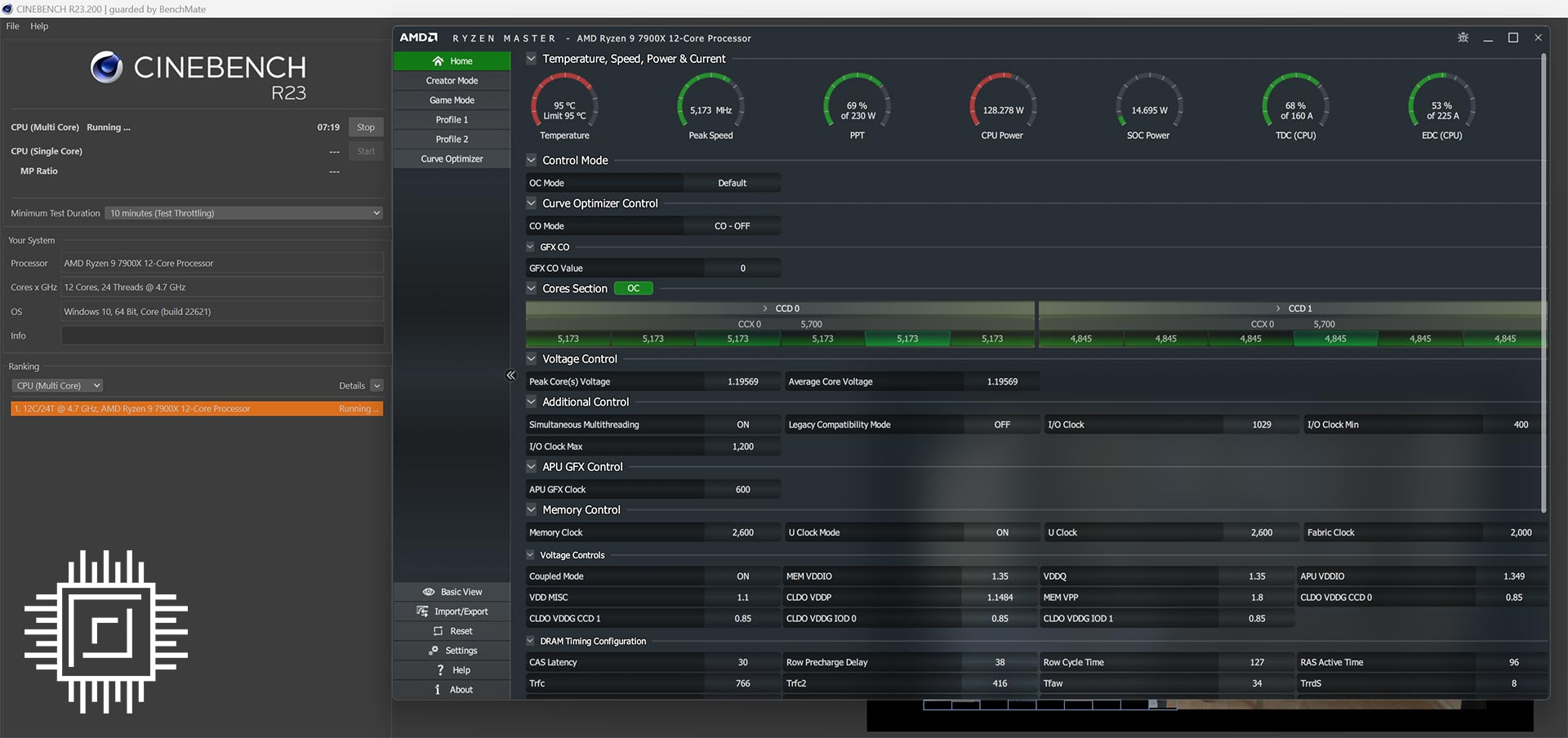
Task: Click the Peak Speed gauge
Action: pos(710,106)
